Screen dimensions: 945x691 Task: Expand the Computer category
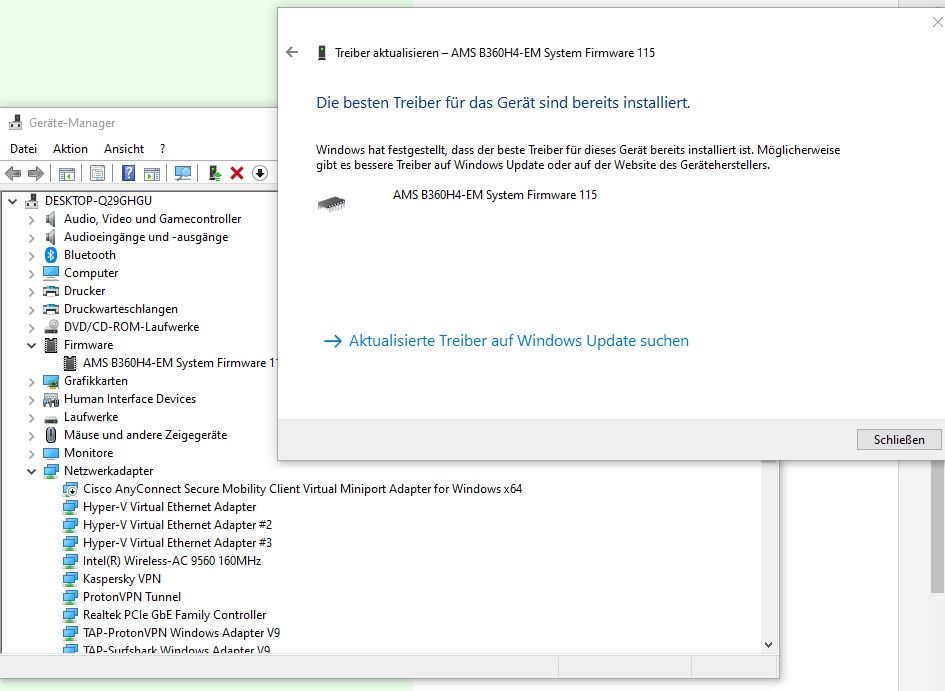click(x=31, y=274)
